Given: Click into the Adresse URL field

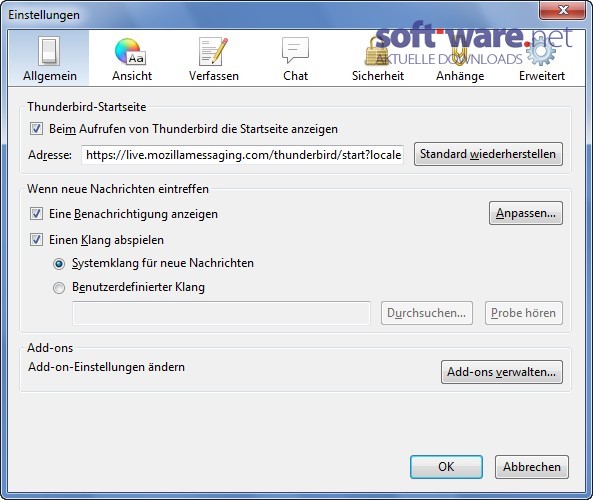Looking at the screenshot, I should click(x=242, y=155).
